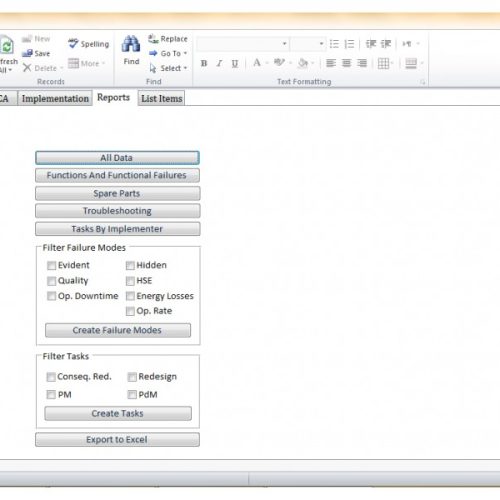Tick the Op. Rate checkbox
500x500 pixels.
(x=130, y=311)
